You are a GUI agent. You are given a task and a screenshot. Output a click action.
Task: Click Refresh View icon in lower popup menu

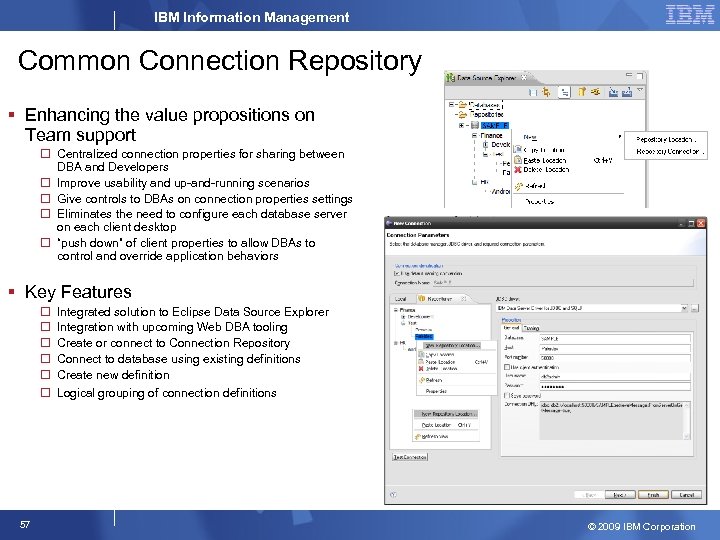click(417, 436)
